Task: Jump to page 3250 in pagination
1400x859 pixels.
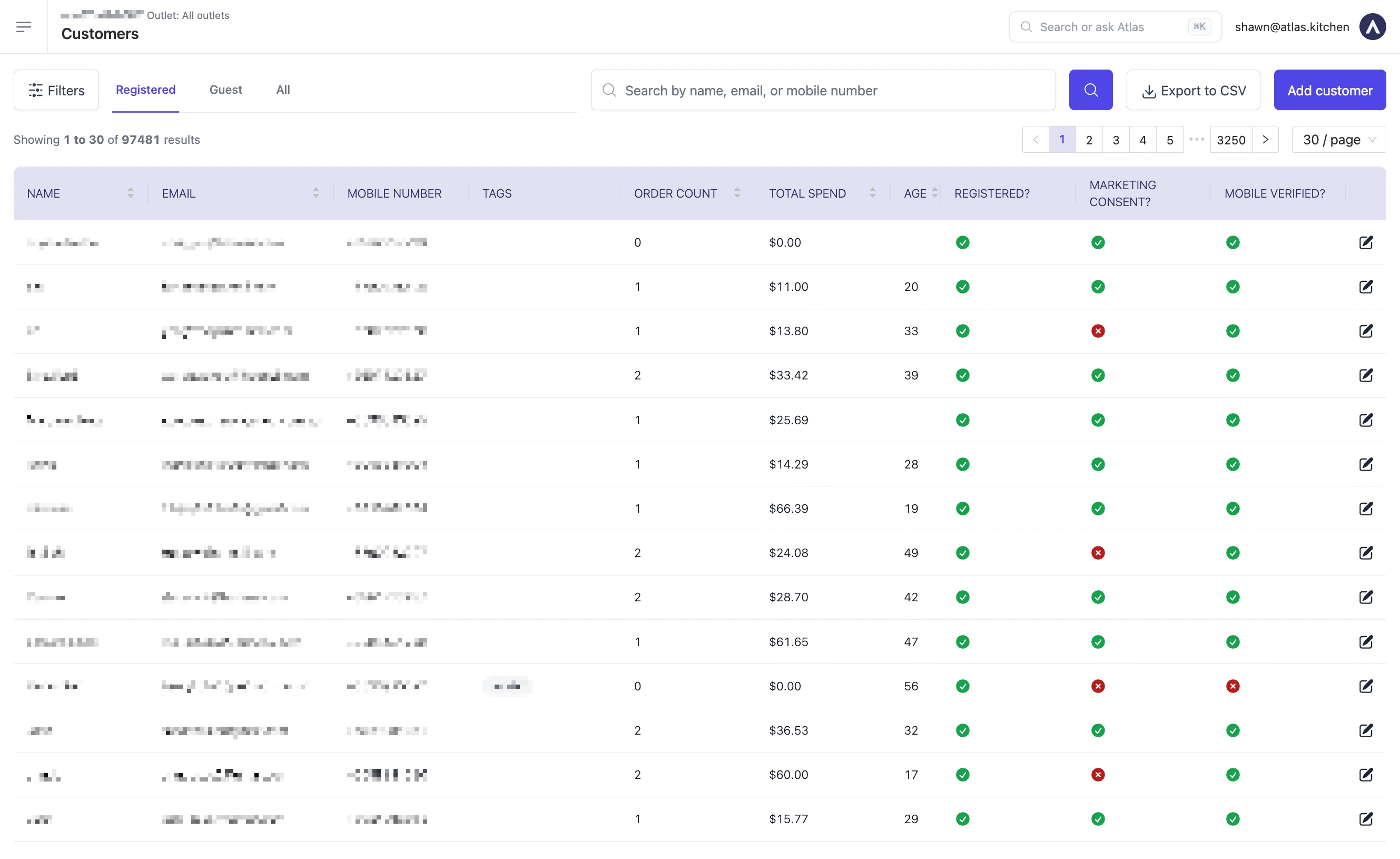Action: pos(1231,140)
